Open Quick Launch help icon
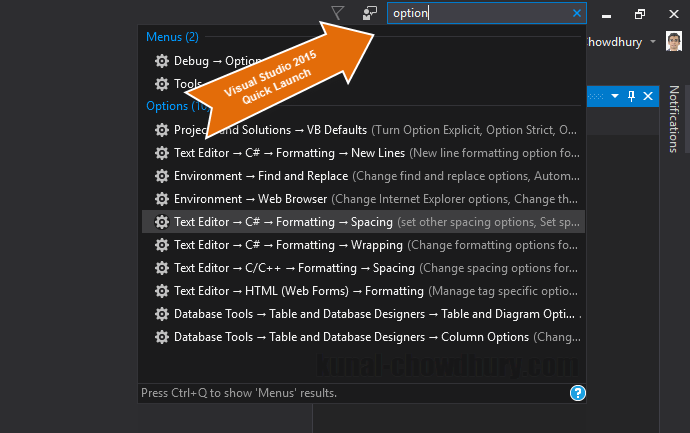 coord(577,393)
